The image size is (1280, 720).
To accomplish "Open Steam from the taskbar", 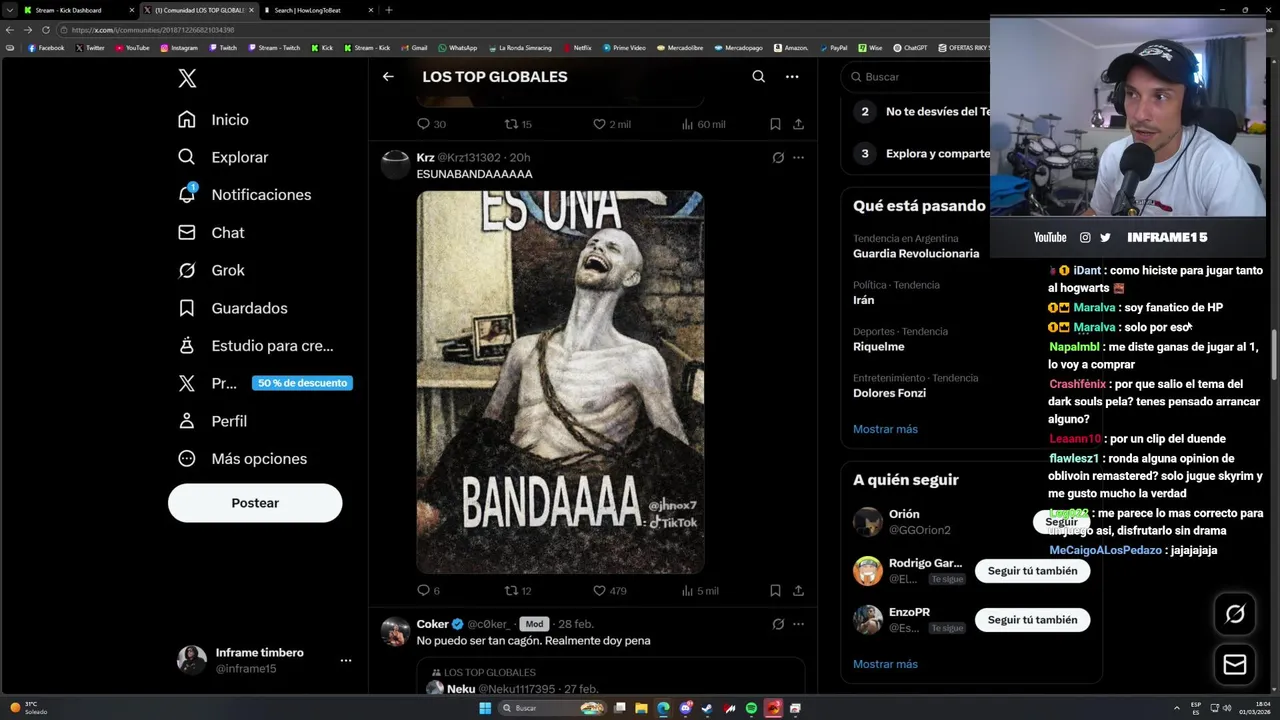I will click(707, 708).
